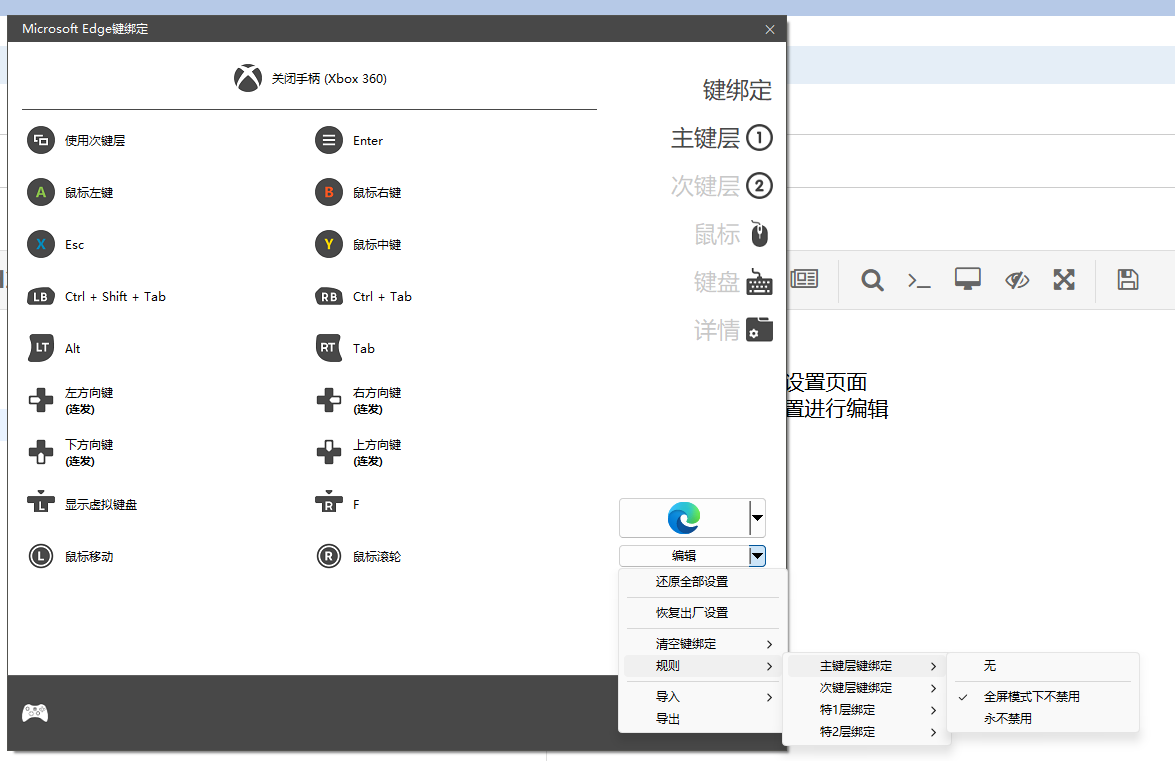Expand 主键层键绑定 submenu
This screenshot has width=1175, height=761.
[866, 666]
